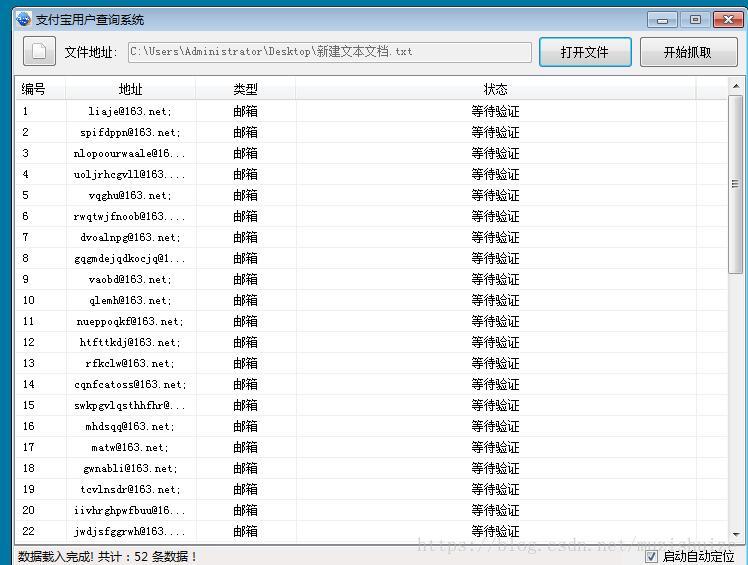The height and width of the screenshot is (565, 748).
Task: Start capture with 开始抓取 button
Action: [688, 52]
